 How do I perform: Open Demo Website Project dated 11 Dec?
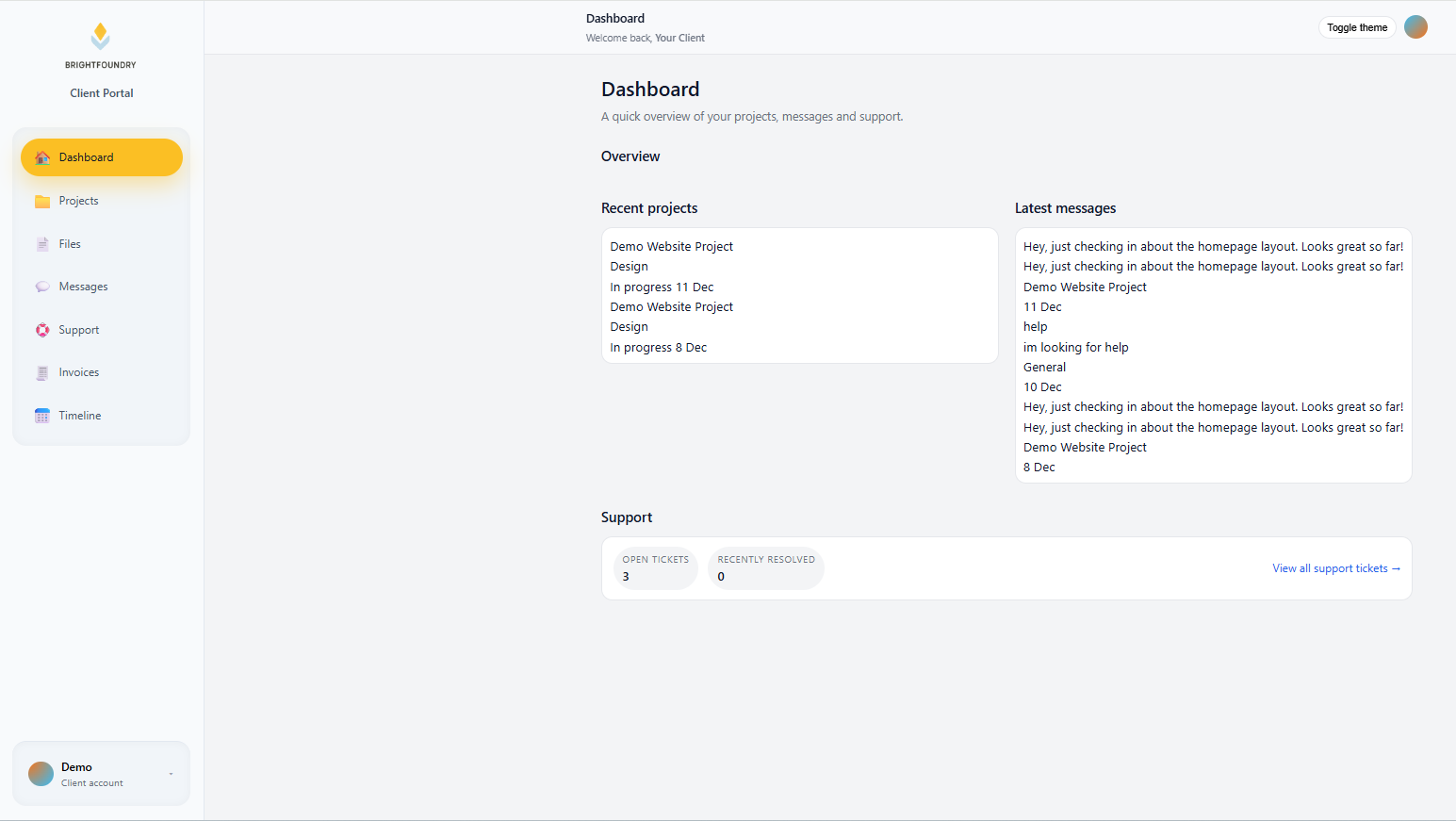[x=671, y=247]
